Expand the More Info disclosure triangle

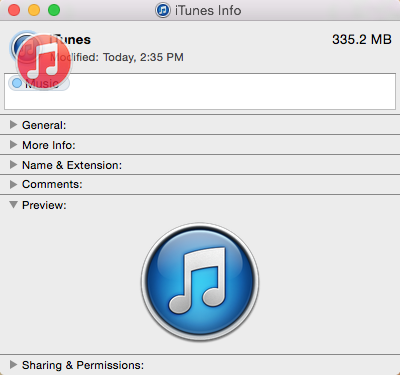pos(13,145)
